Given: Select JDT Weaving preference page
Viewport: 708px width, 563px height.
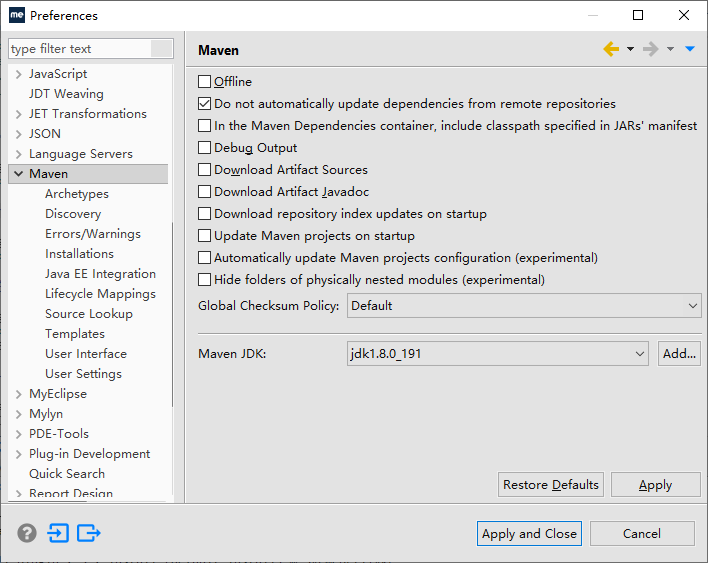Looking at the screenshot, I should point(66,94).
